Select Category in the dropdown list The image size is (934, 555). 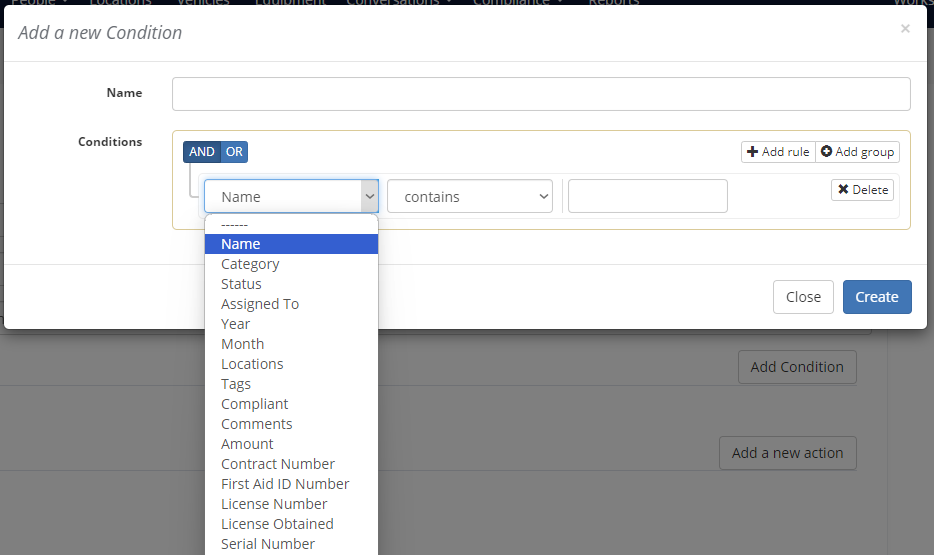(291, 264)
